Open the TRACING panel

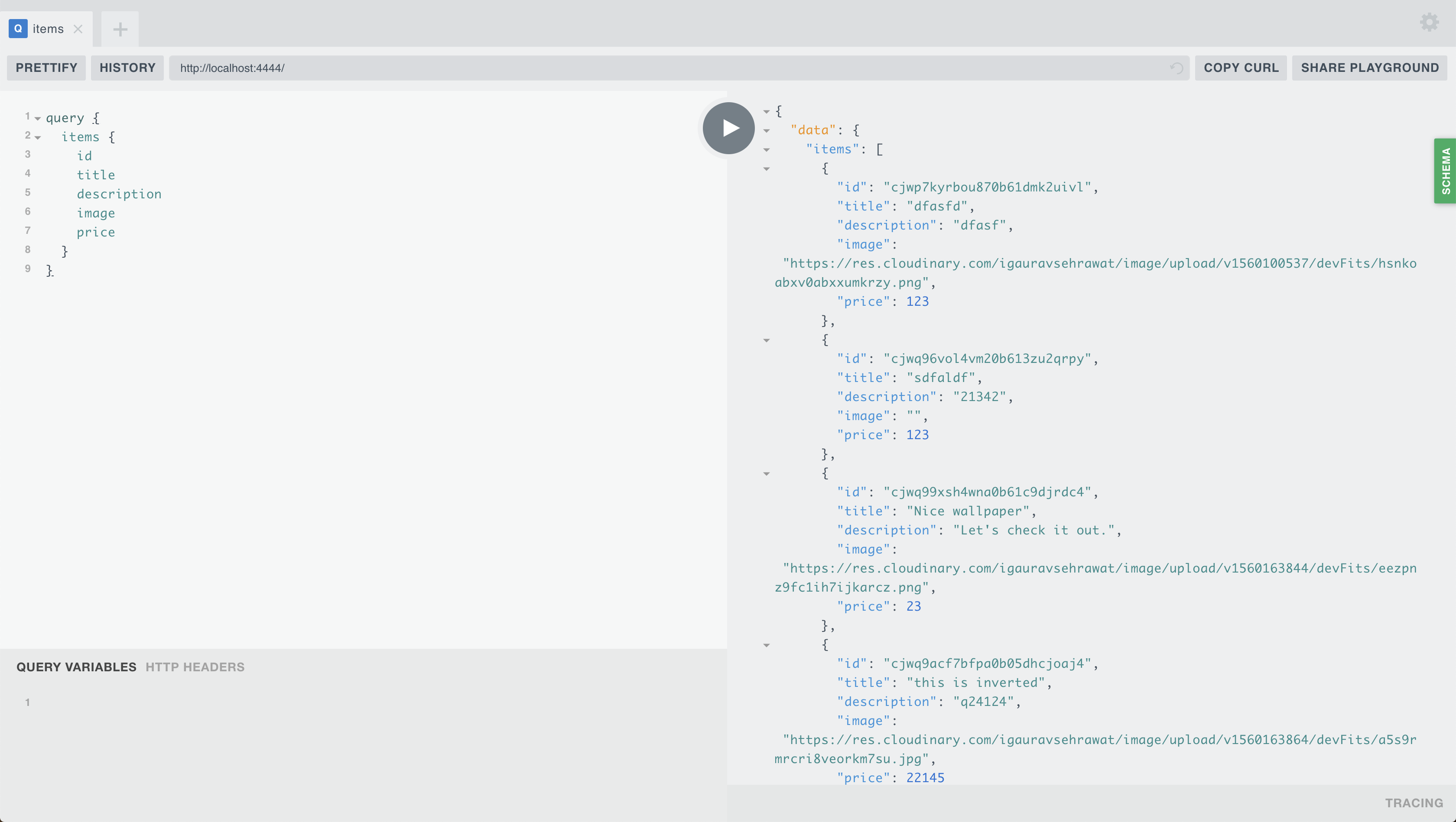(x=1414, y=803)
